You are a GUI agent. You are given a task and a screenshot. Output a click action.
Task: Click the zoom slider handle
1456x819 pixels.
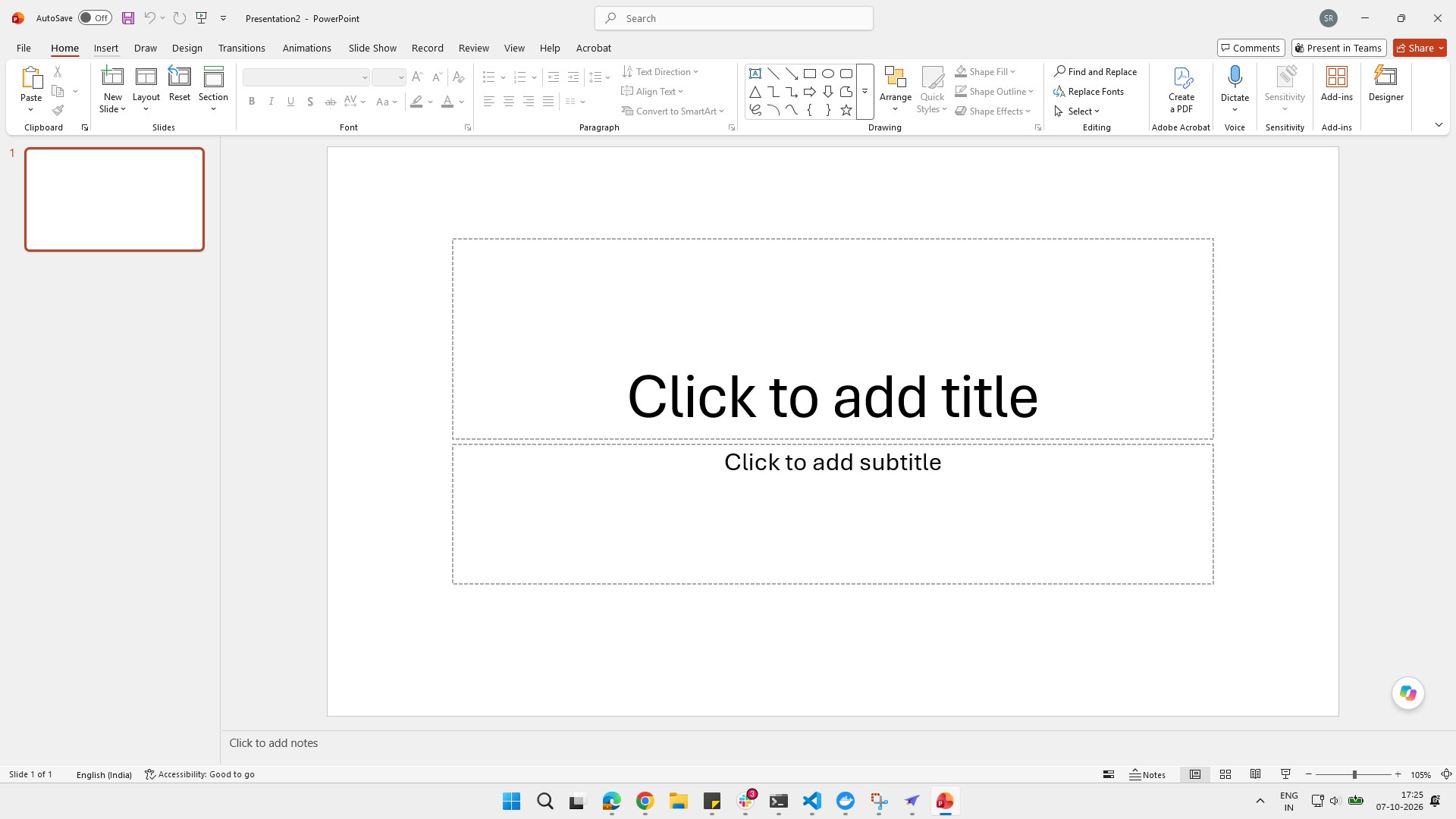1354,774
